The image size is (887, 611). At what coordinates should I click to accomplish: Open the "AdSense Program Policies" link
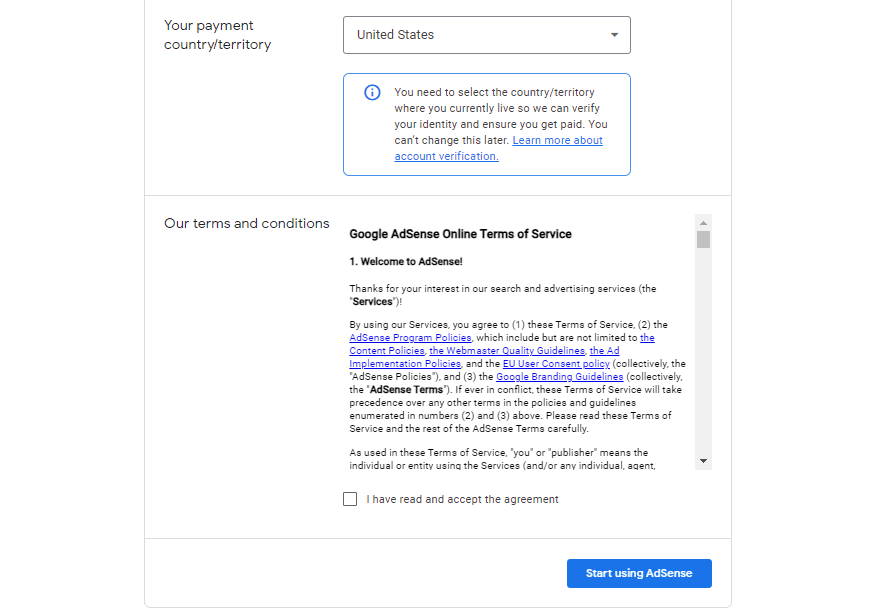tap(409, 337)
